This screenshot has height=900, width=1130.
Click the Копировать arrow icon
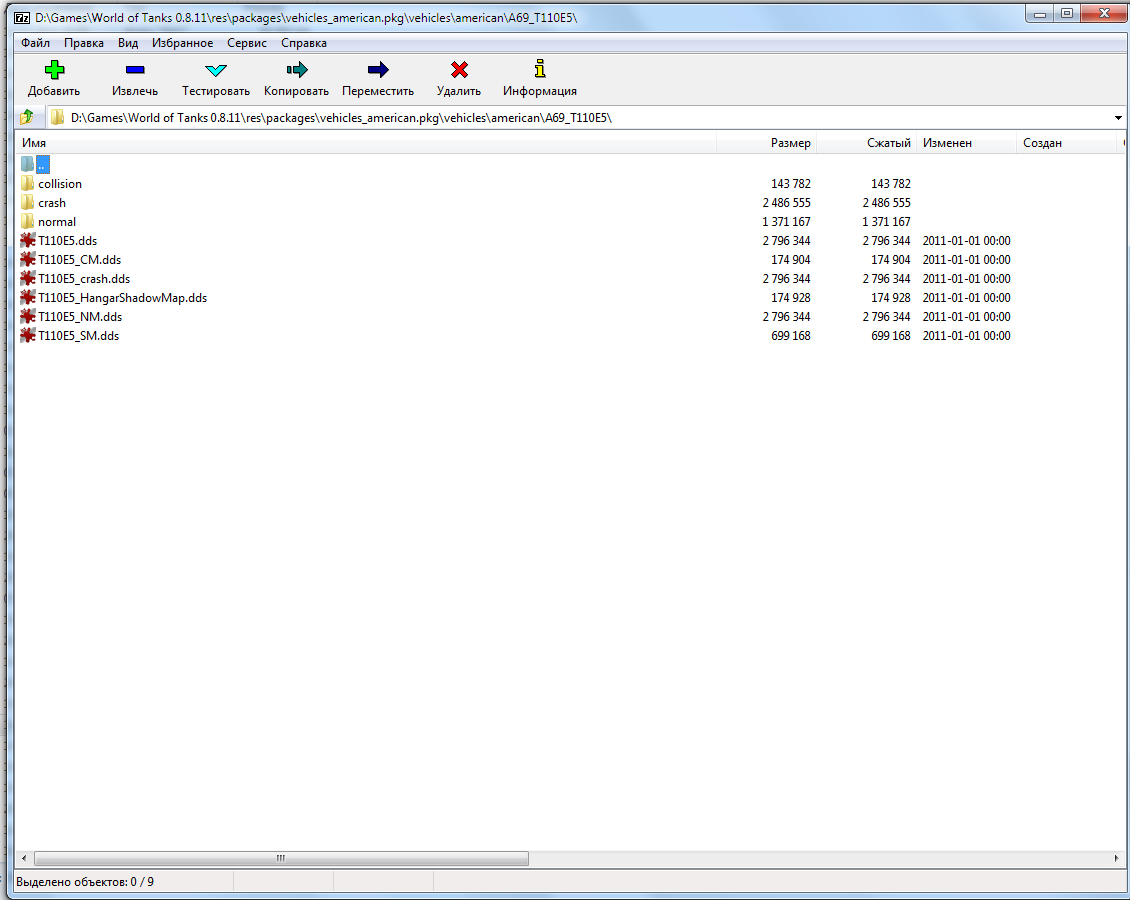coord(296,70)
